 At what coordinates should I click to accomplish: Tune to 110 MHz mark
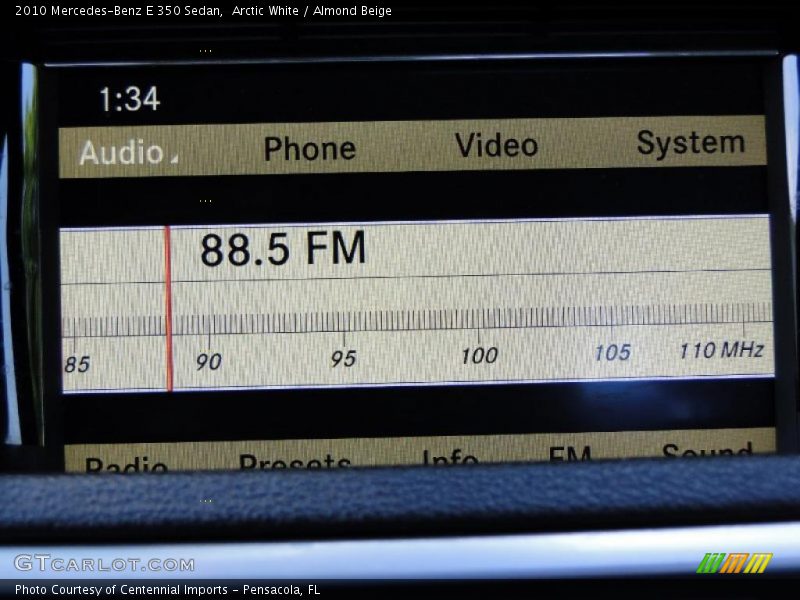tap(721, 350)
